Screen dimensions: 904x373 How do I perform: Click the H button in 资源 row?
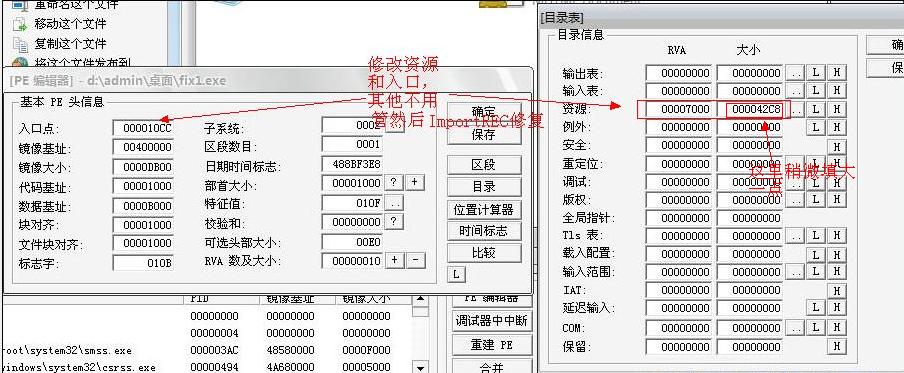836,109
